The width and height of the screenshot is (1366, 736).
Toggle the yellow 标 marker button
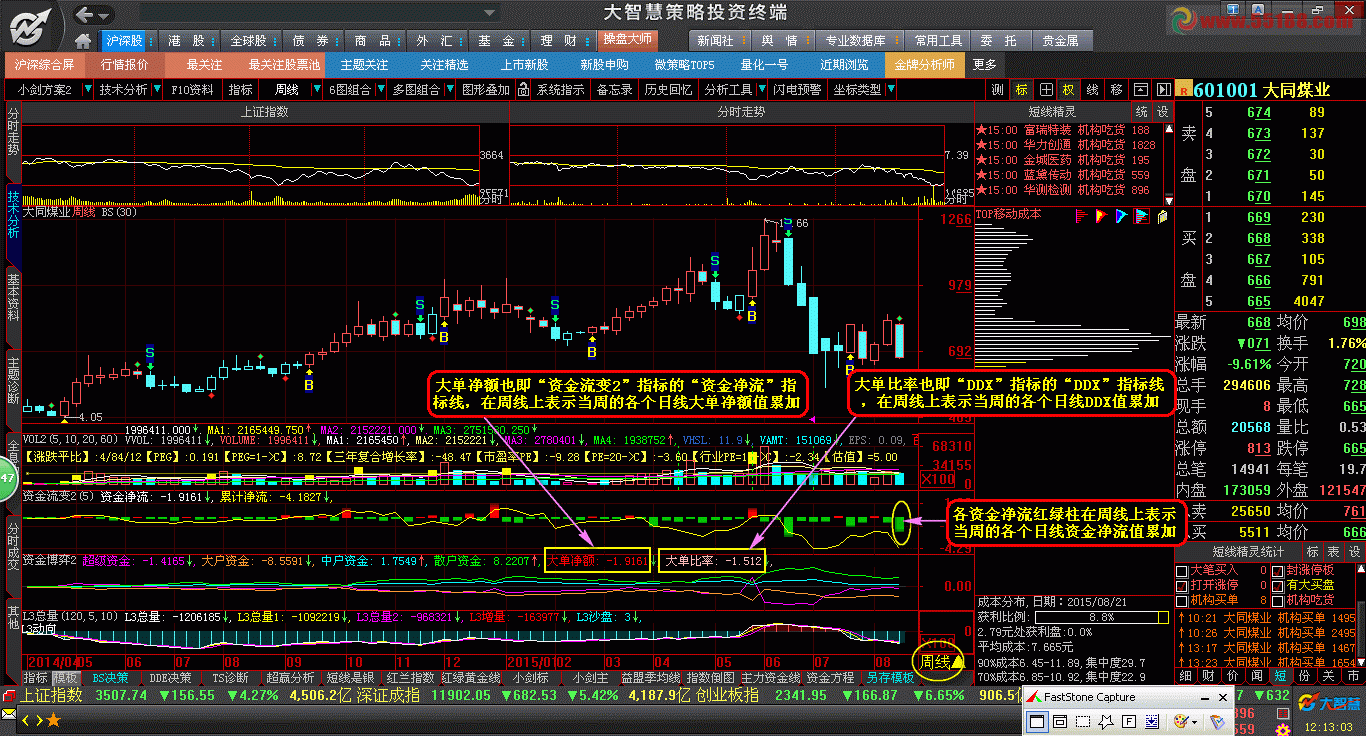click(x=1021, y=89)
